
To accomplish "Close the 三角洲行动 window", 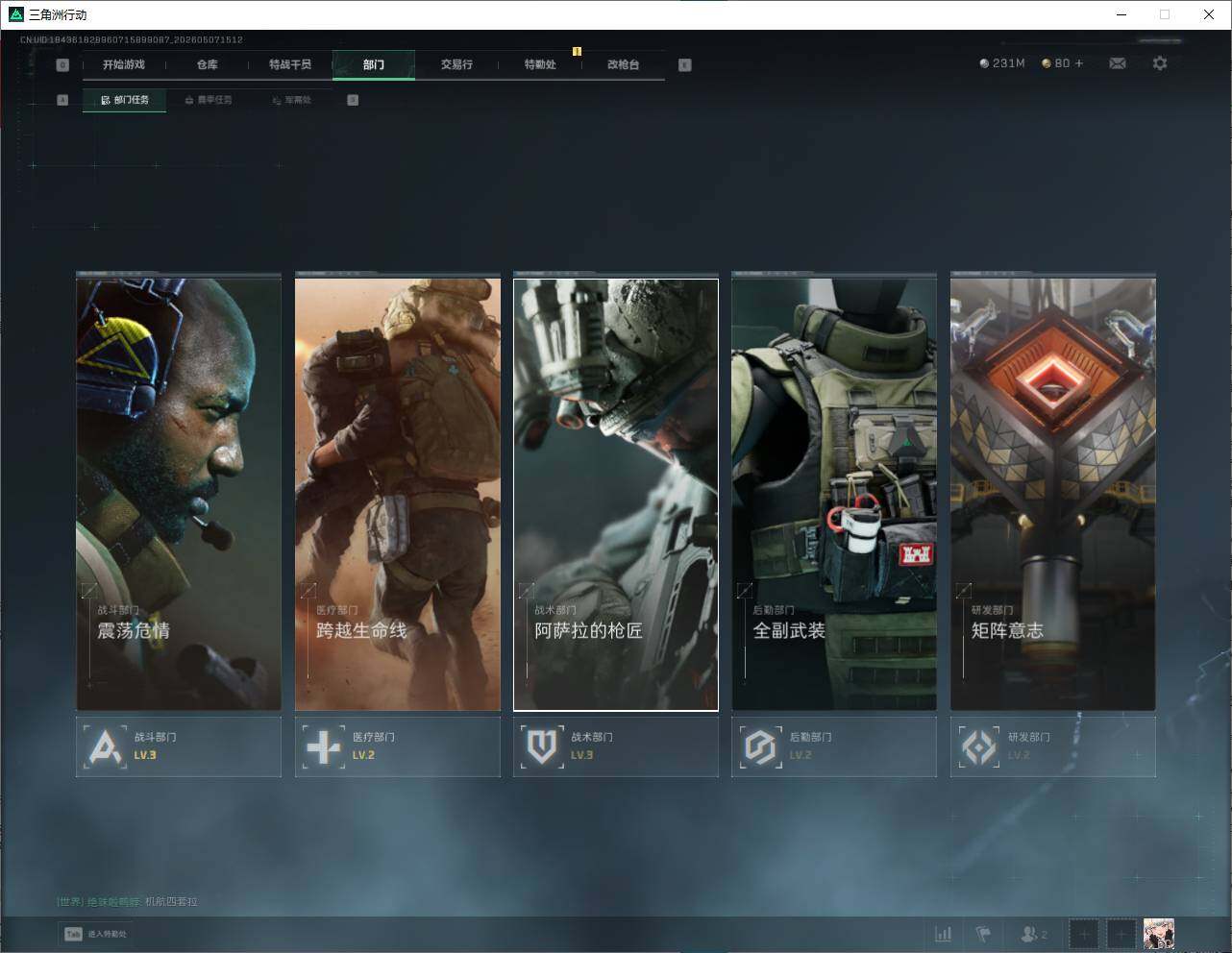I will tap(1209, 14).
